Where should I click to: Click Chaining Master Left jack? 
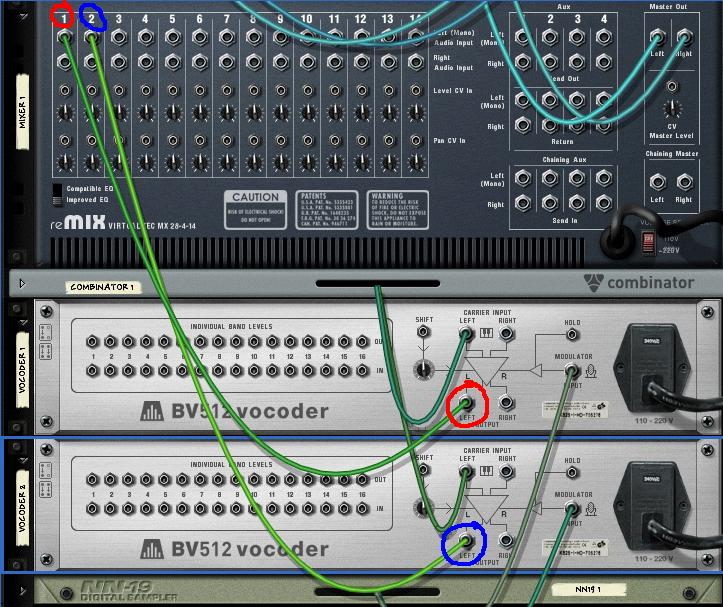tap(658, 182)
